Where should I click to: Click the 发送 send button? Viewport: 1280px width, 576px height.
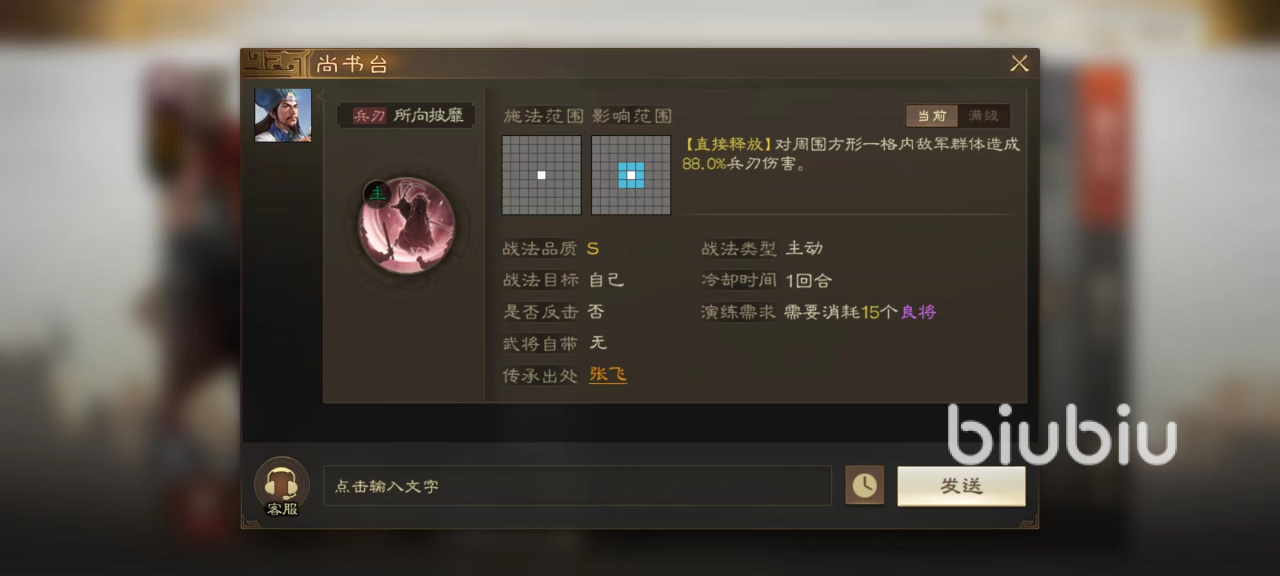[961, 486]
